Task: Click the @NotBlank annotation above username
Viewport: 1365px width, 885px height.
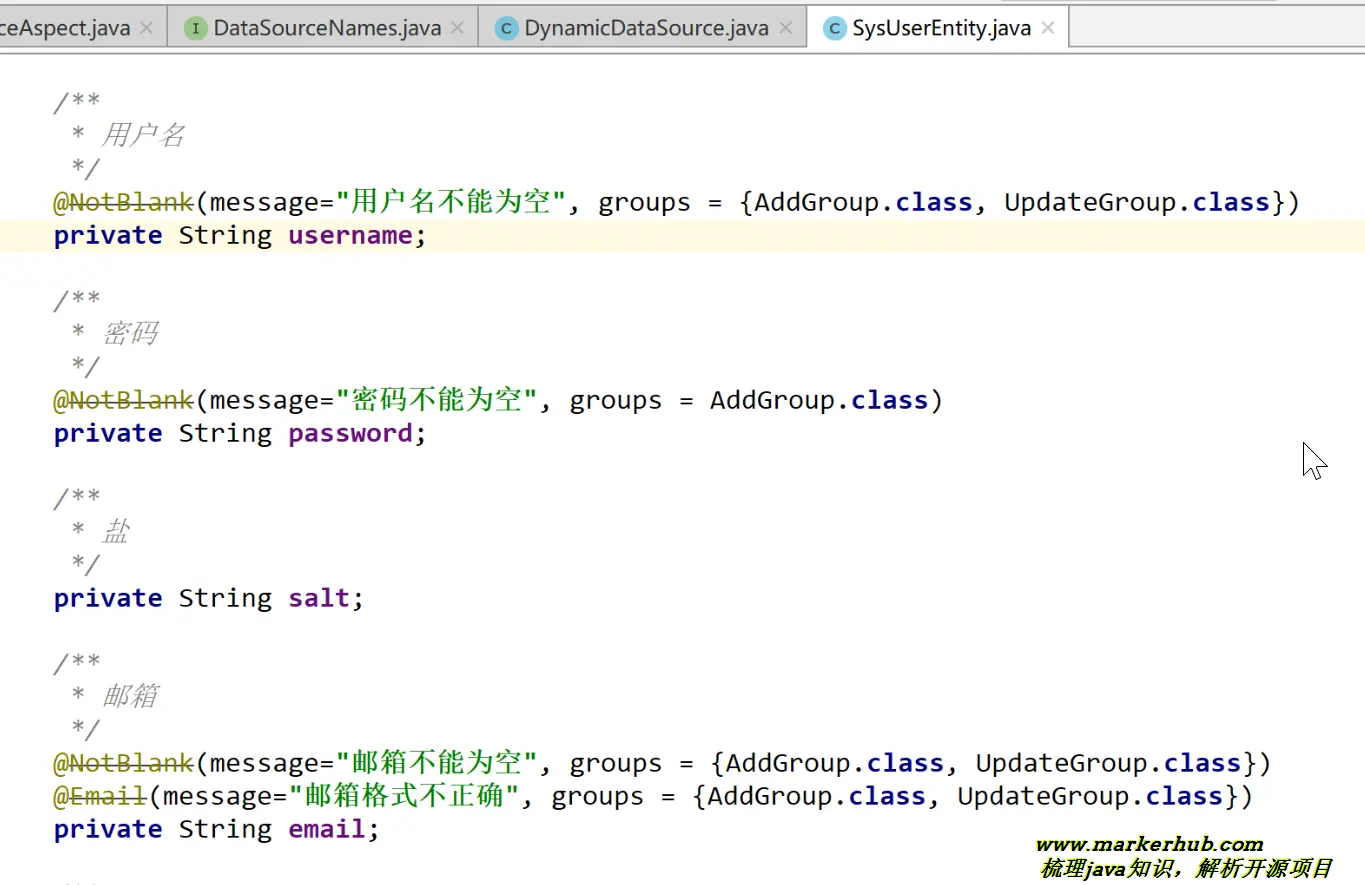Action: pos(122,201)
